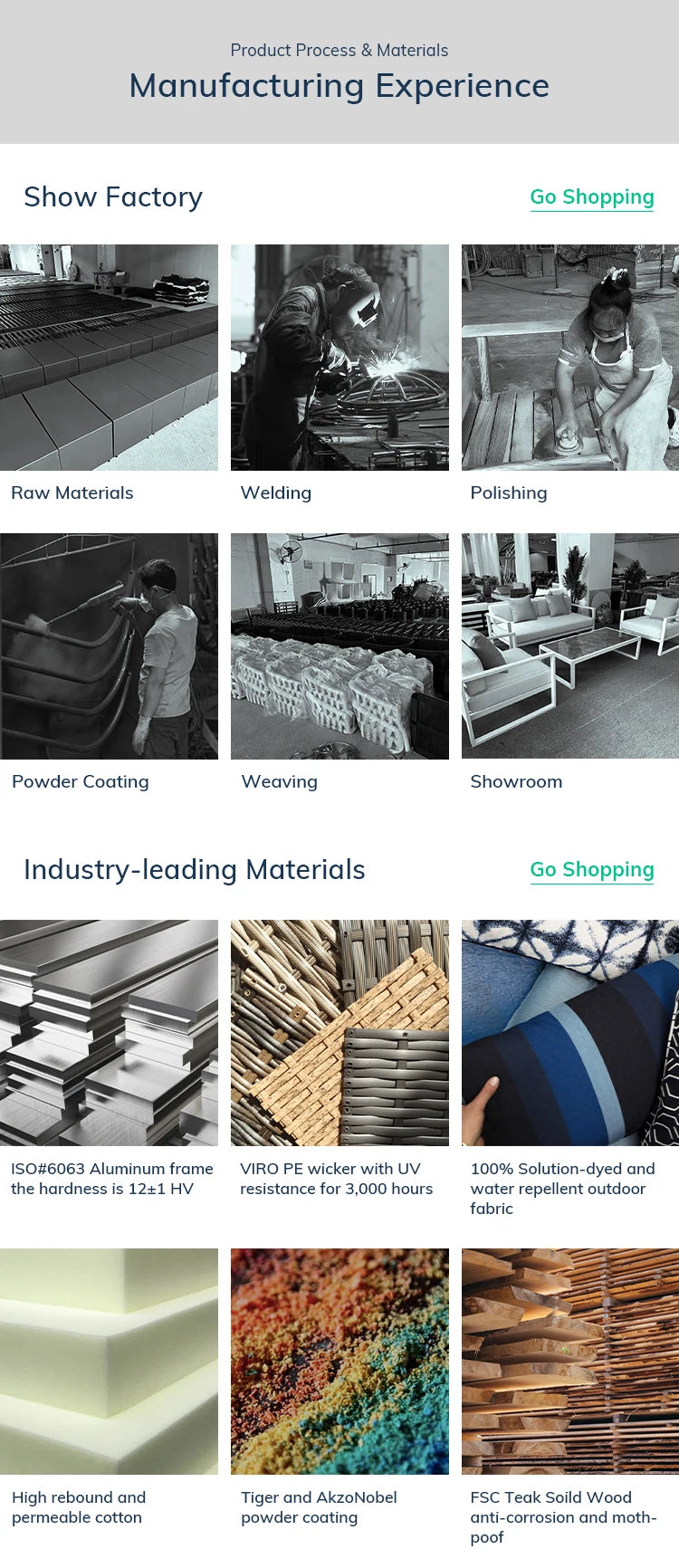679x1568 pixels.
Task: Open Go Shopping link beside Show Factory
Action: click(592, 197)
